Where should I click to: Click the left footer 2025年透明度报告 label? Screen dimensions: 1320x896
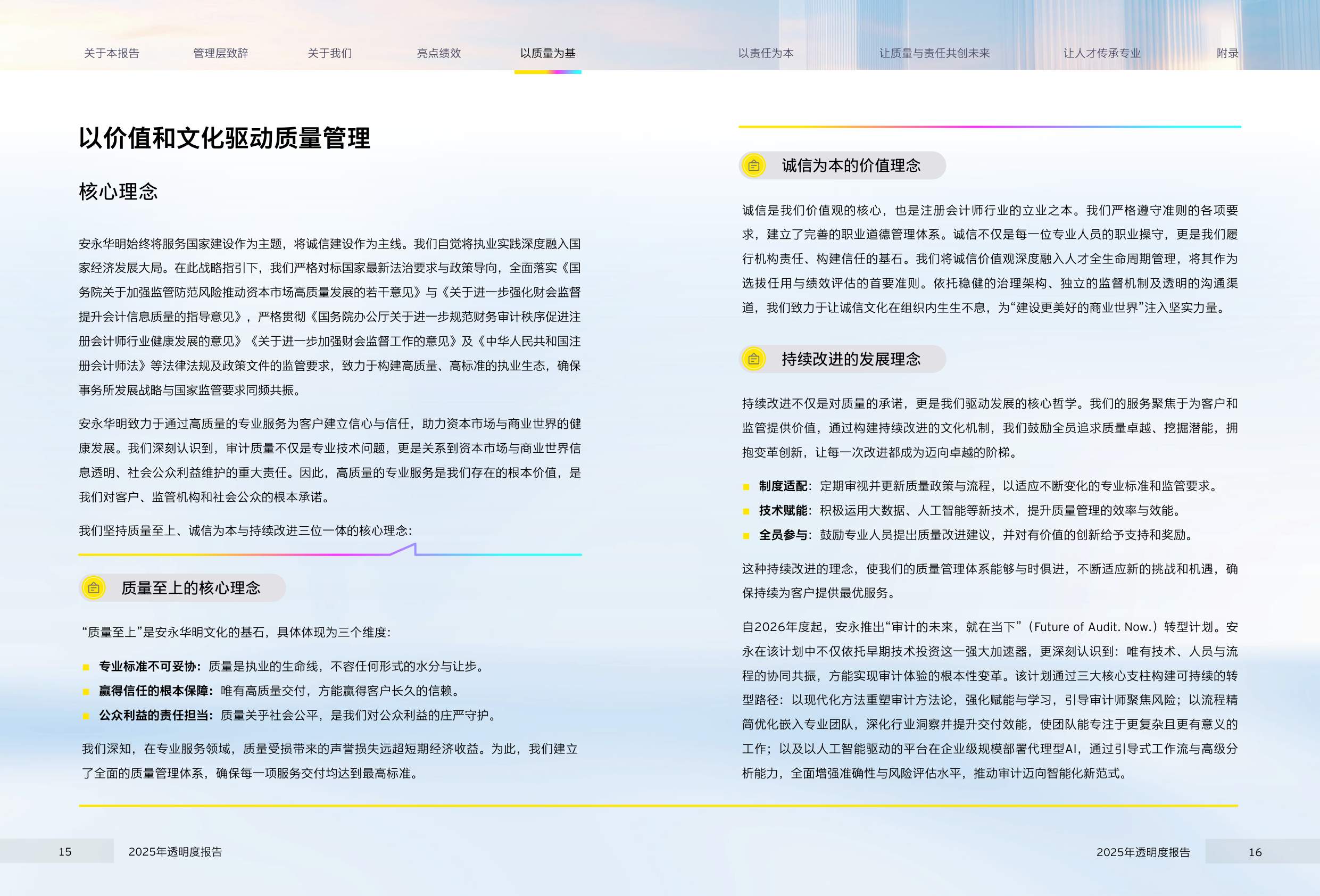pos(175,852)
